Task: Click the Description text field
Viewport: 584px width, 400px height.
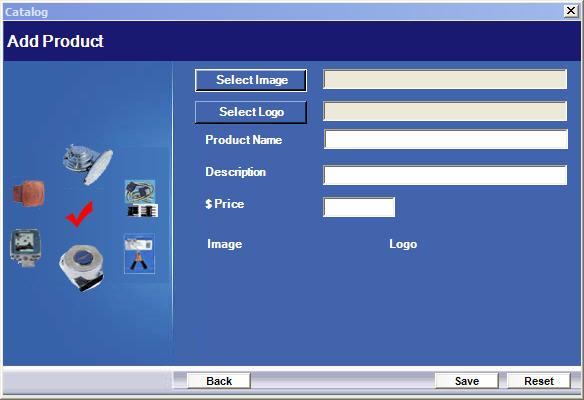Action: coord(445,175)
